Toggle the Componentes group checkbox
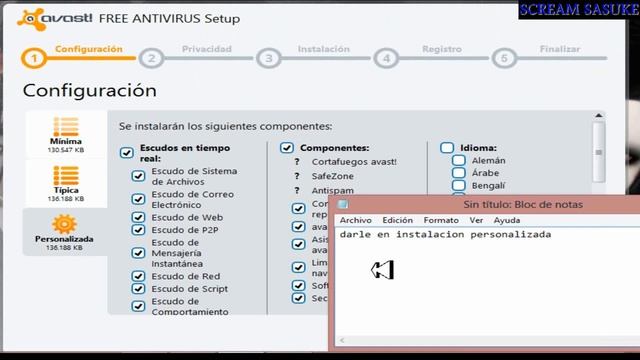The image size is (640, 360). tap(287, 148)
